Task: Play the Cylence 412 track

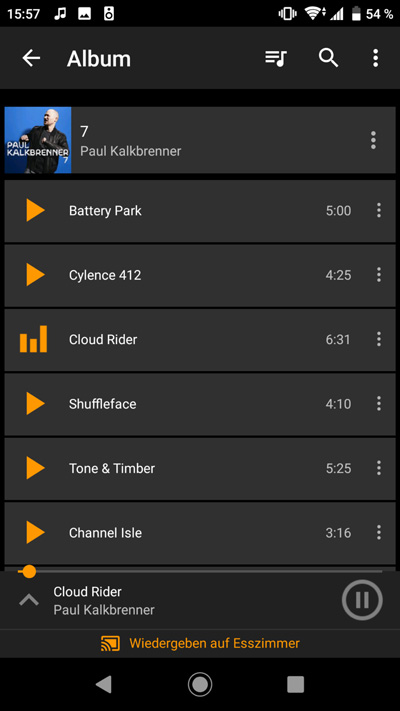Action: coord(35,275)
